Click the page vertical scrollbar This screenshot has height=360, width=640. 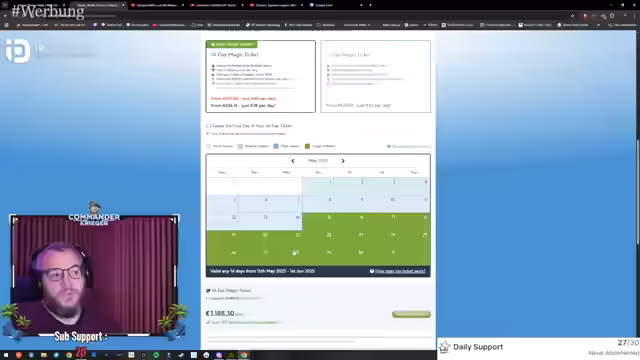[x=638, y=192]
